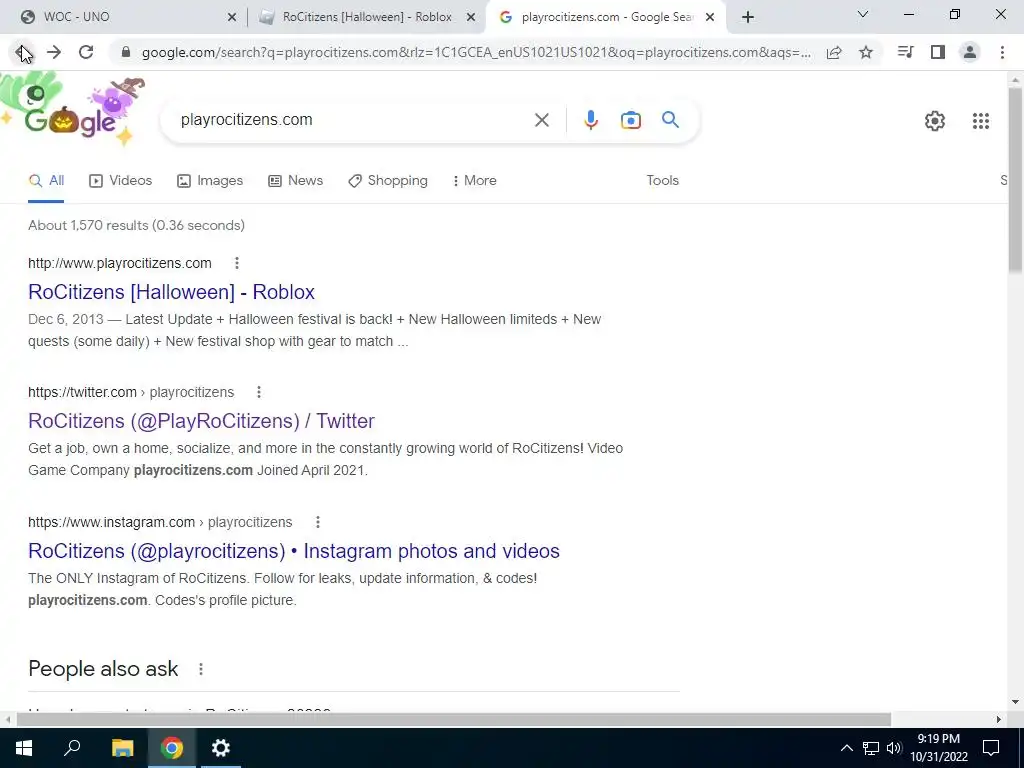This screenshot has width=1024, height=768.
Task: Click the padlock site info icon
Action: coord(126,52)
